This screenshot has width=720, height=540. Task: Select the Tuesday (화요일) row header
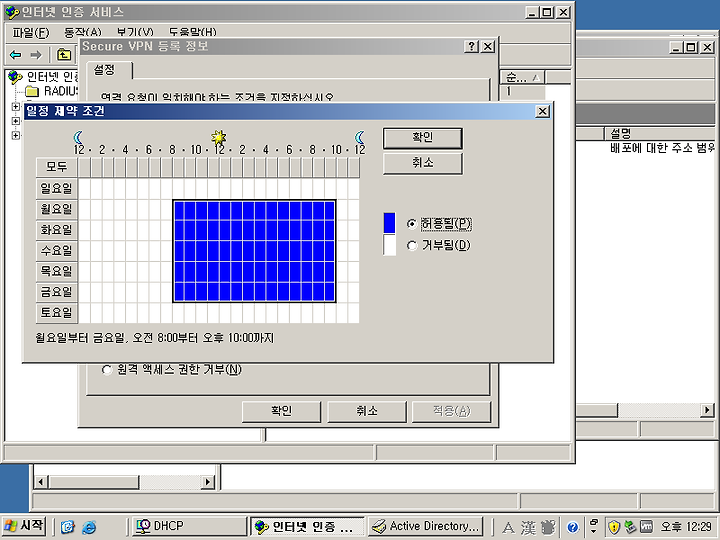57,230
